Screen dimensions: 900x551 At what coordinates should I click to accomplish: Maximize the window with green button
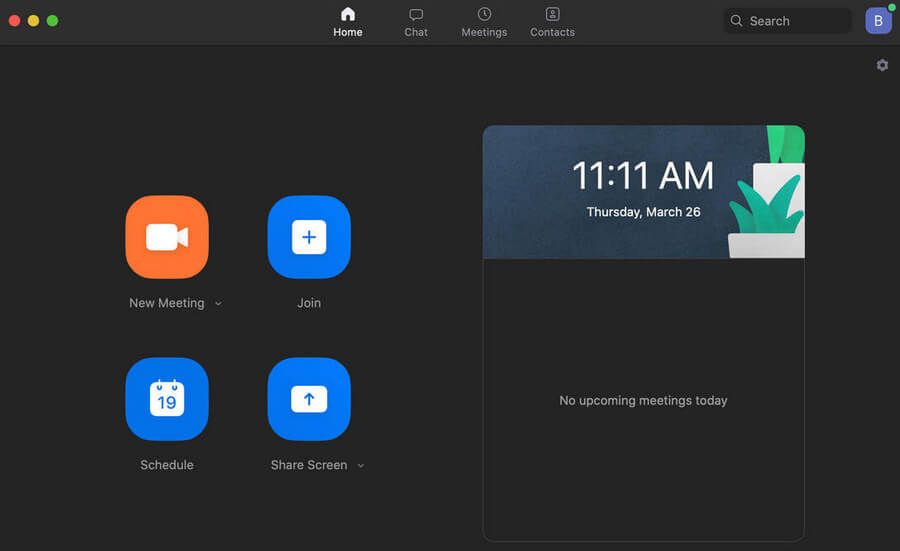coord(52,21)
